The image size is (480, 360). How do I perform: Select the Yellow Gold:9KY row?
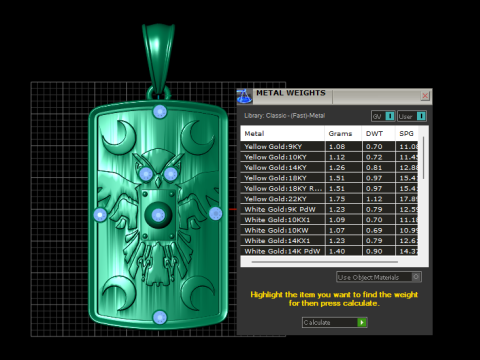point(329,146)
